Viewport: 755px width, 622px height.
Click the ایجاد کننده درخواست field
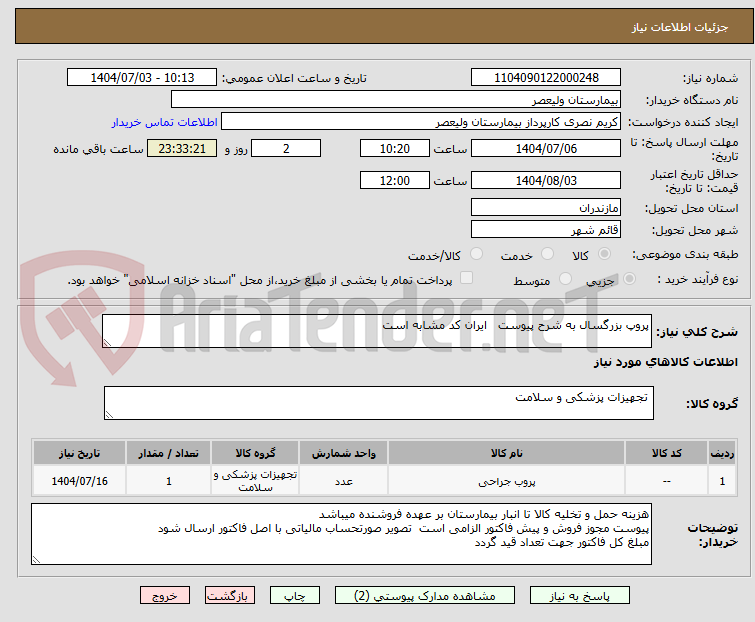pos(421,122)
